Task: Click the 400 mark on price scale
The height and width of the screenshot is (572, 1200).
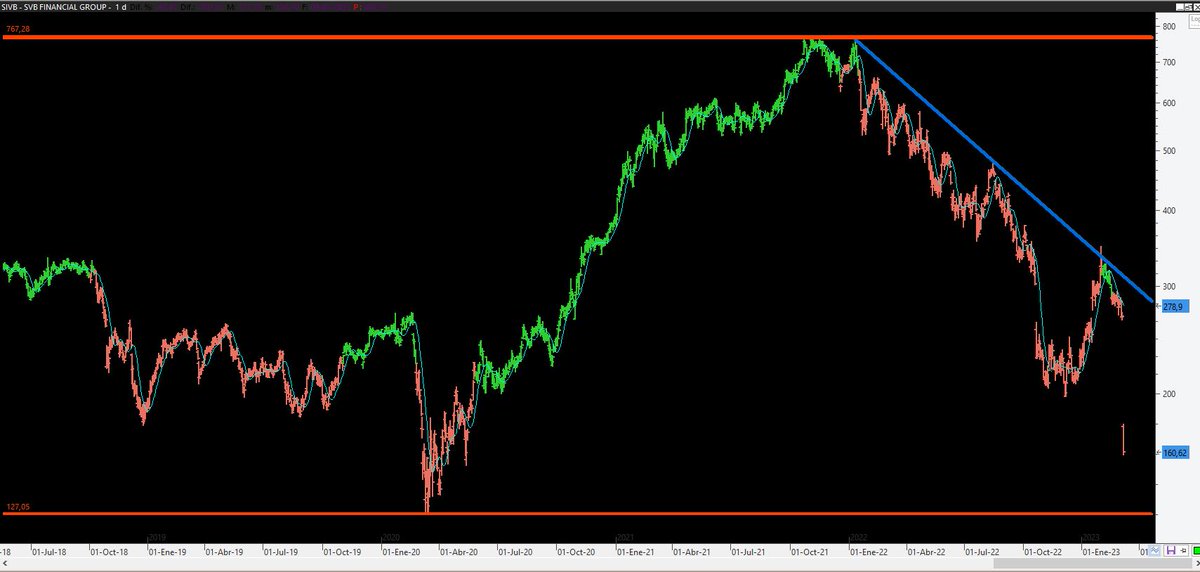Action: [1169, 211]
